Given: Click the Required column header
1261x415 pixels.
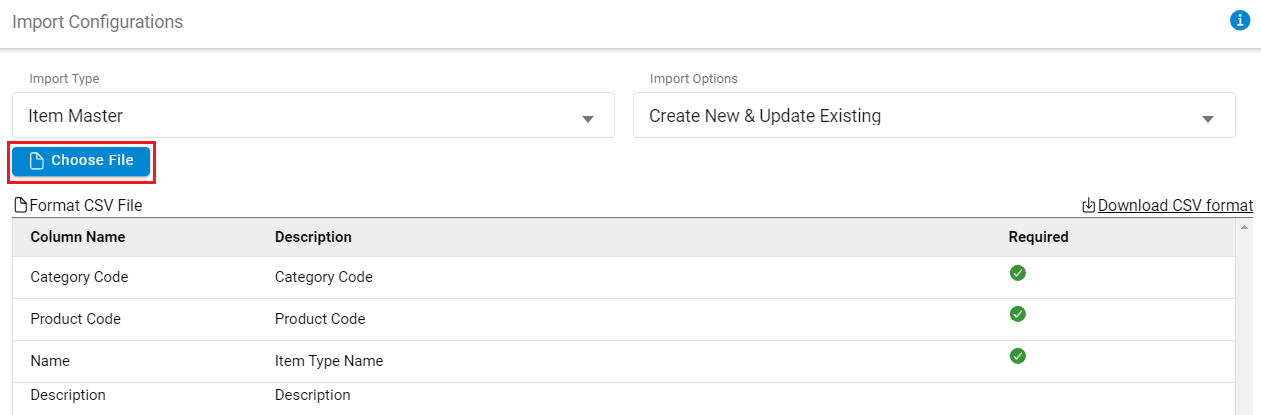Looking at the screenshot, I should [1038, 237].
